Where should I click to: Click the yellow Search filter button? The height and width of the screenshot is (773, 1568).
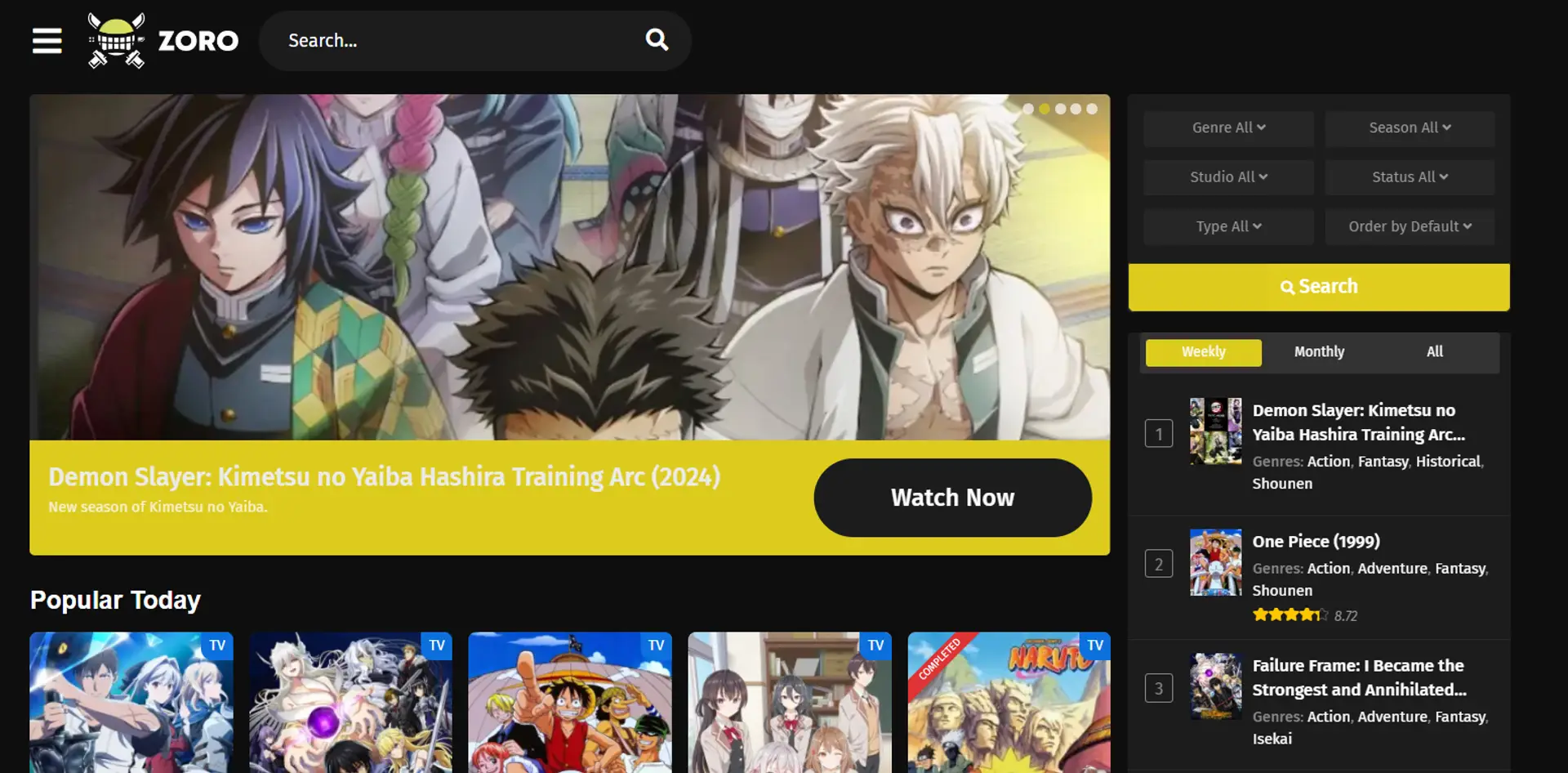point(1319,287)
